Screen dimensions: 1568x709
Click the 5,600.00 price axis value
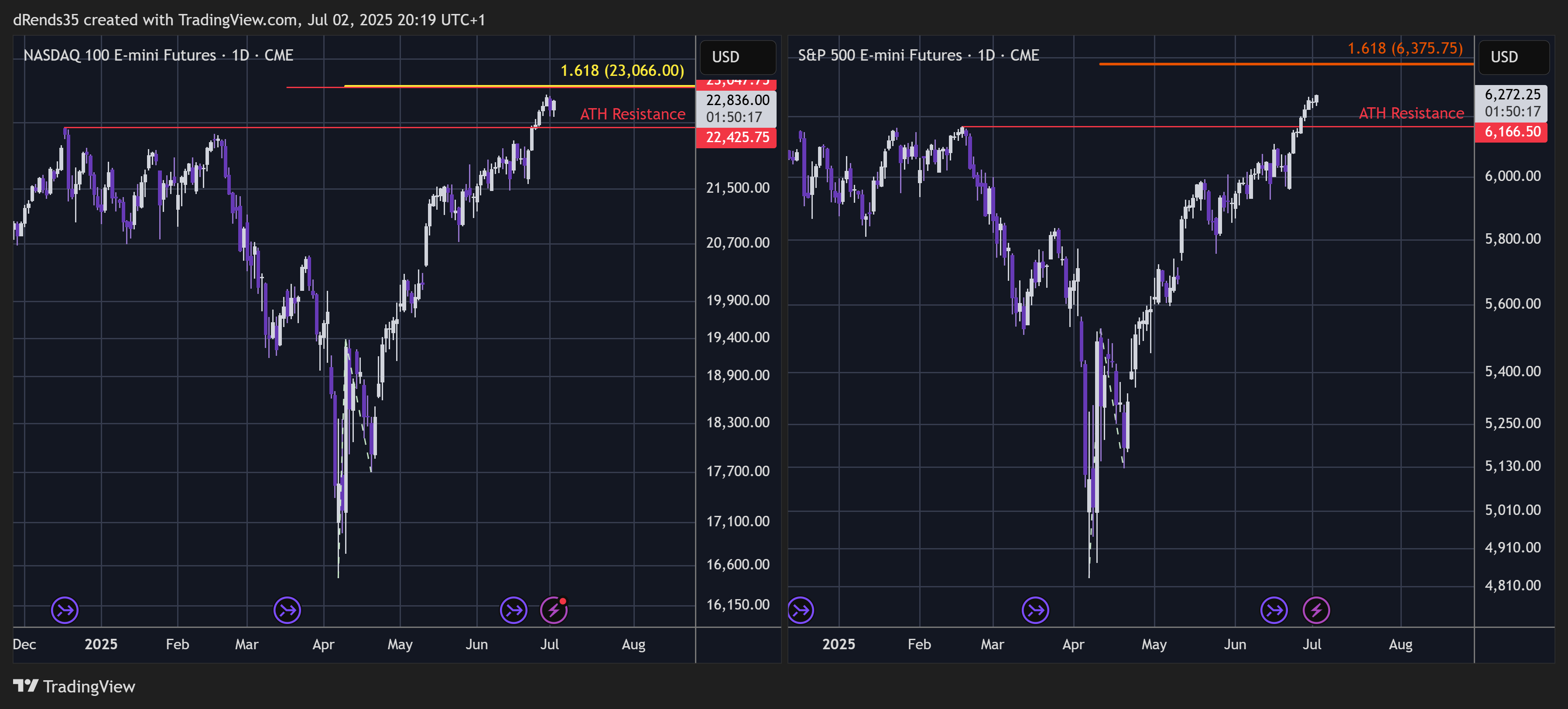[1513, 303]
